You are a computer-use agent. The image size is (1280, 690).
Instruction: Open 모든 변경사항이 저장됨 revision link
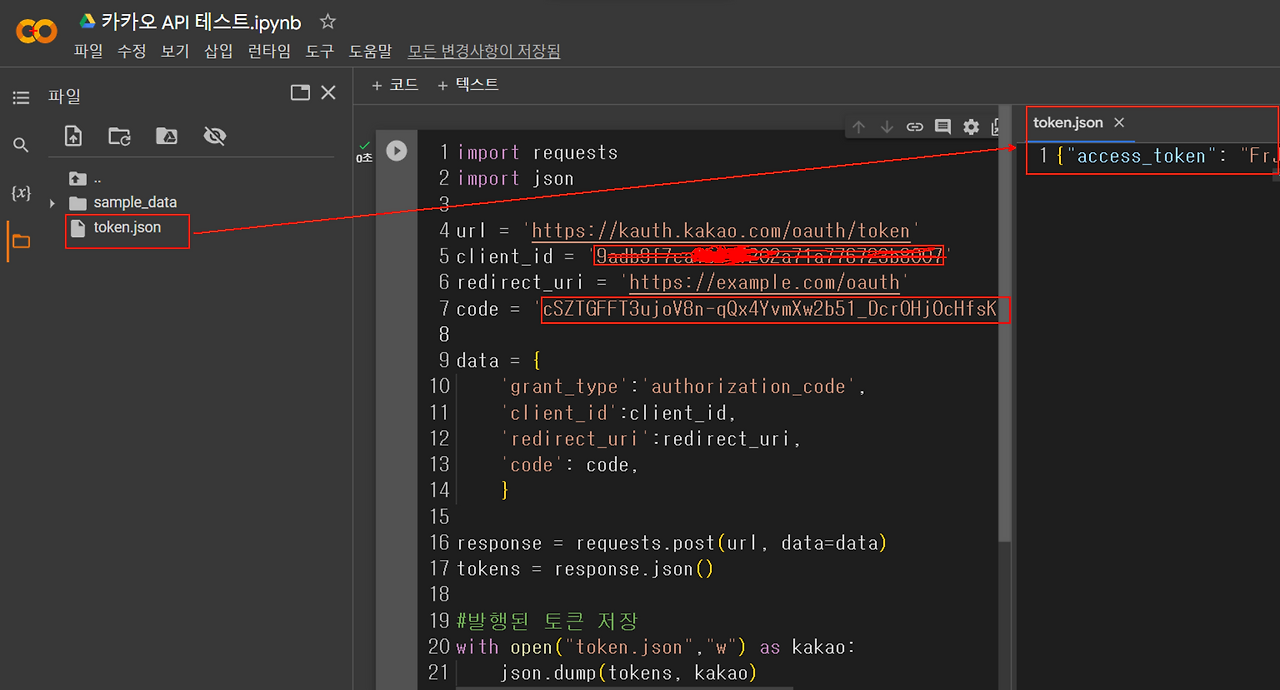pyautogui.click(x=484, y=51)
